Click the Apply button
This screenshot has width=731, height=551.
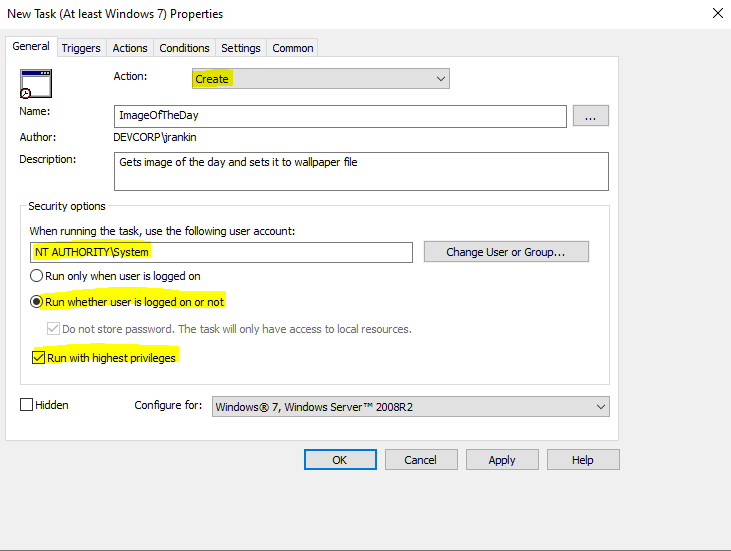point(502,460)
